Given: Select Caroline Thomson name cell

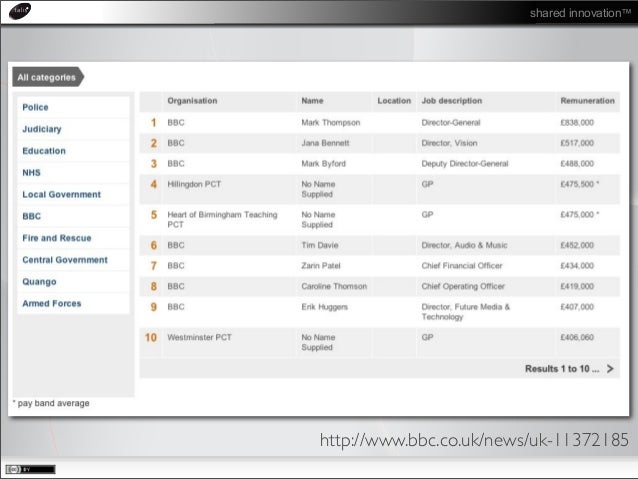Looking at the screenshot, I should 334,286.
